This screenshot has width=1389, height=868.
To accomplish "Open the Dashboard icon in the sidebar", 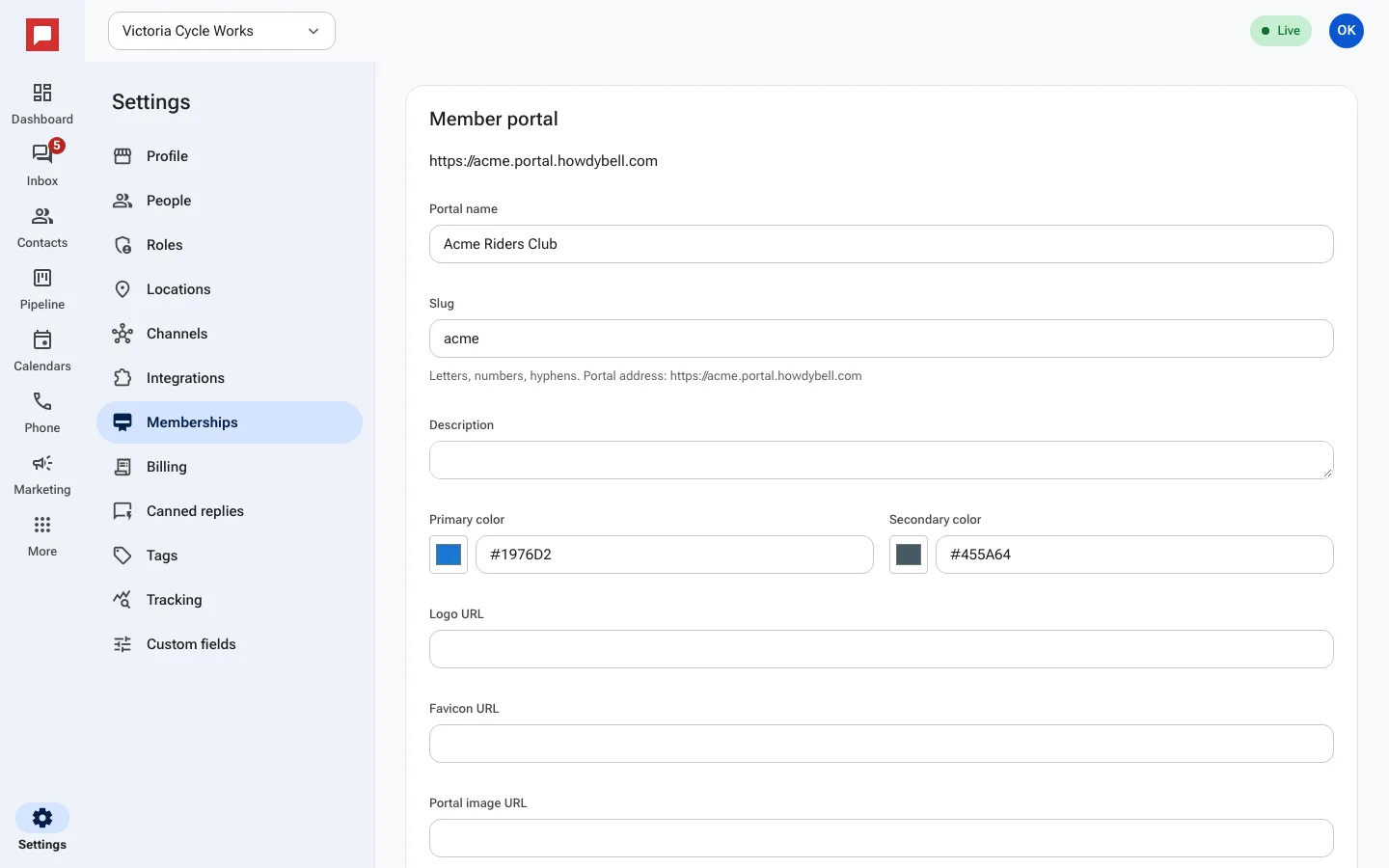I will click(x=42, y=93).
